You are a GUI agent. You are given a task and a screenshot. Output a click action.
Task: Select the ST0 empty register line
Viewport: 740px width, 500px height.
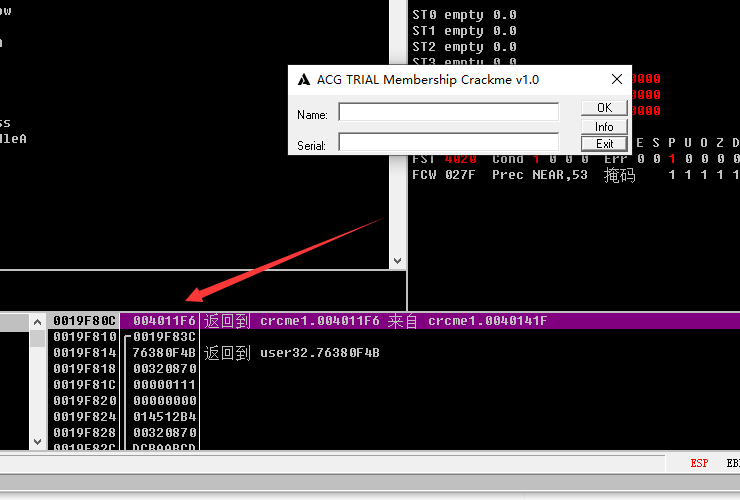pos(464,16)
